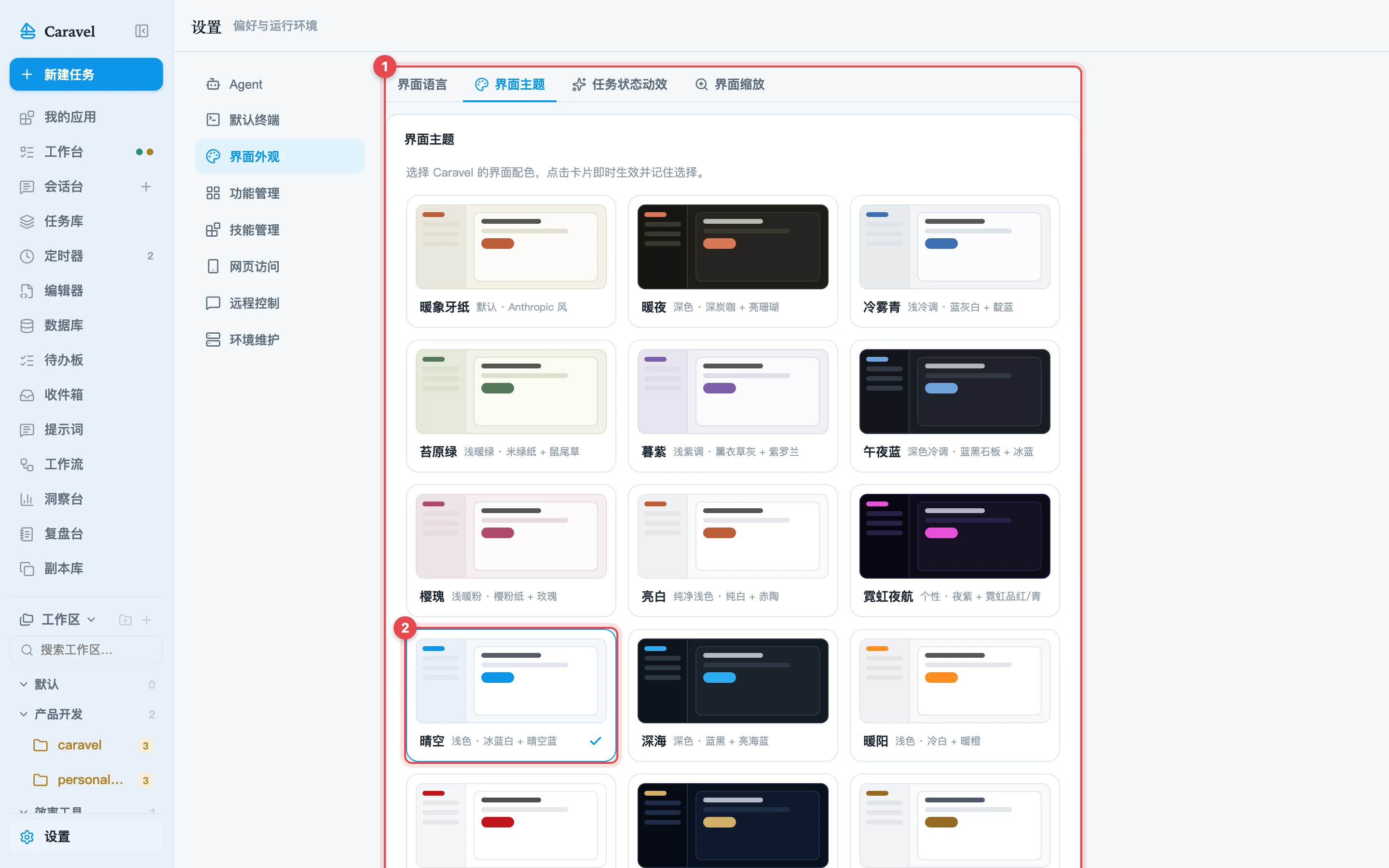
Task: Open 网页访问 settings section
Action: point(280,267)
